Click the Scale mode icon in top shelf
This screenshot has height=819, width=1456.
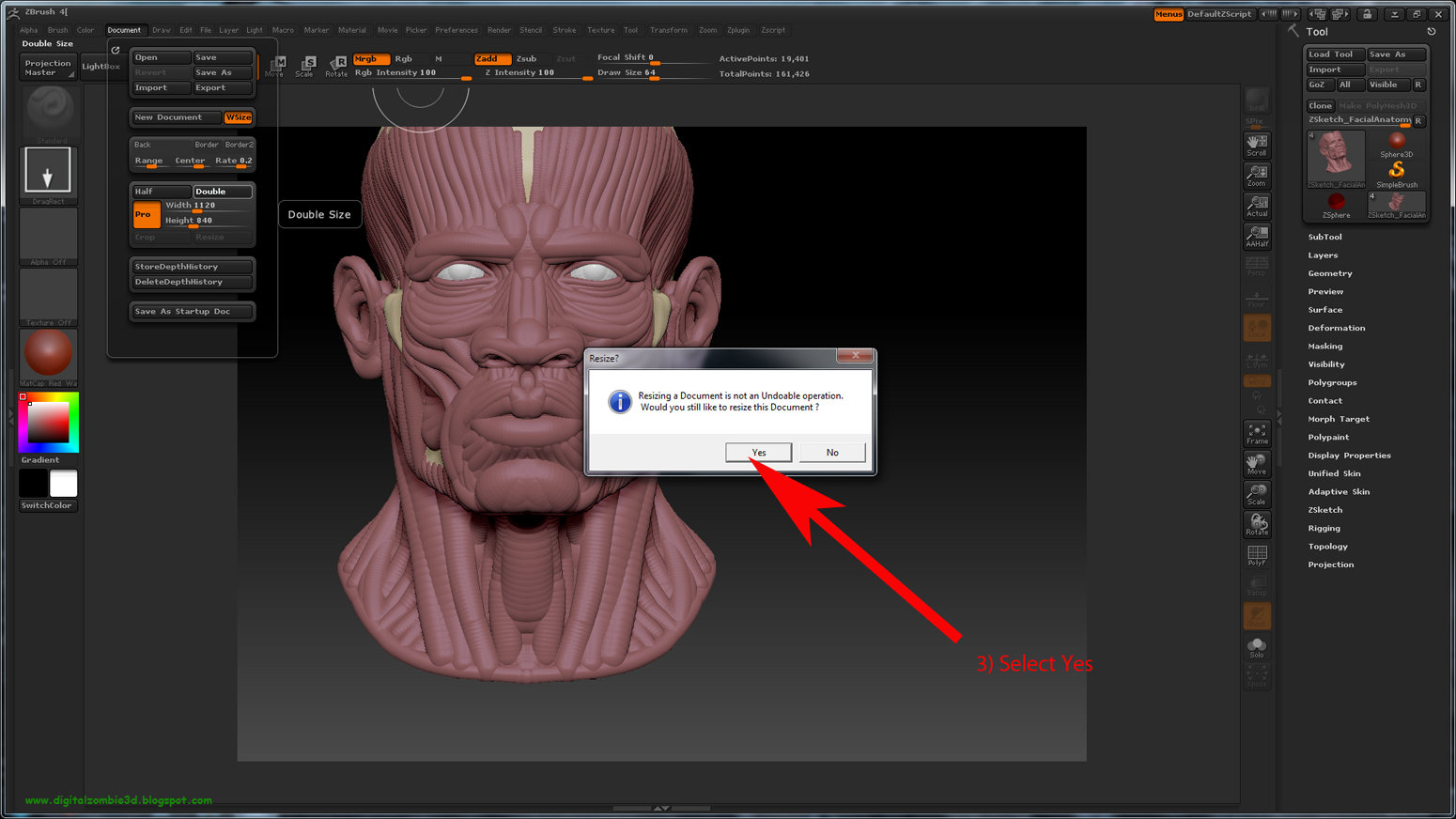click(305, 66)
